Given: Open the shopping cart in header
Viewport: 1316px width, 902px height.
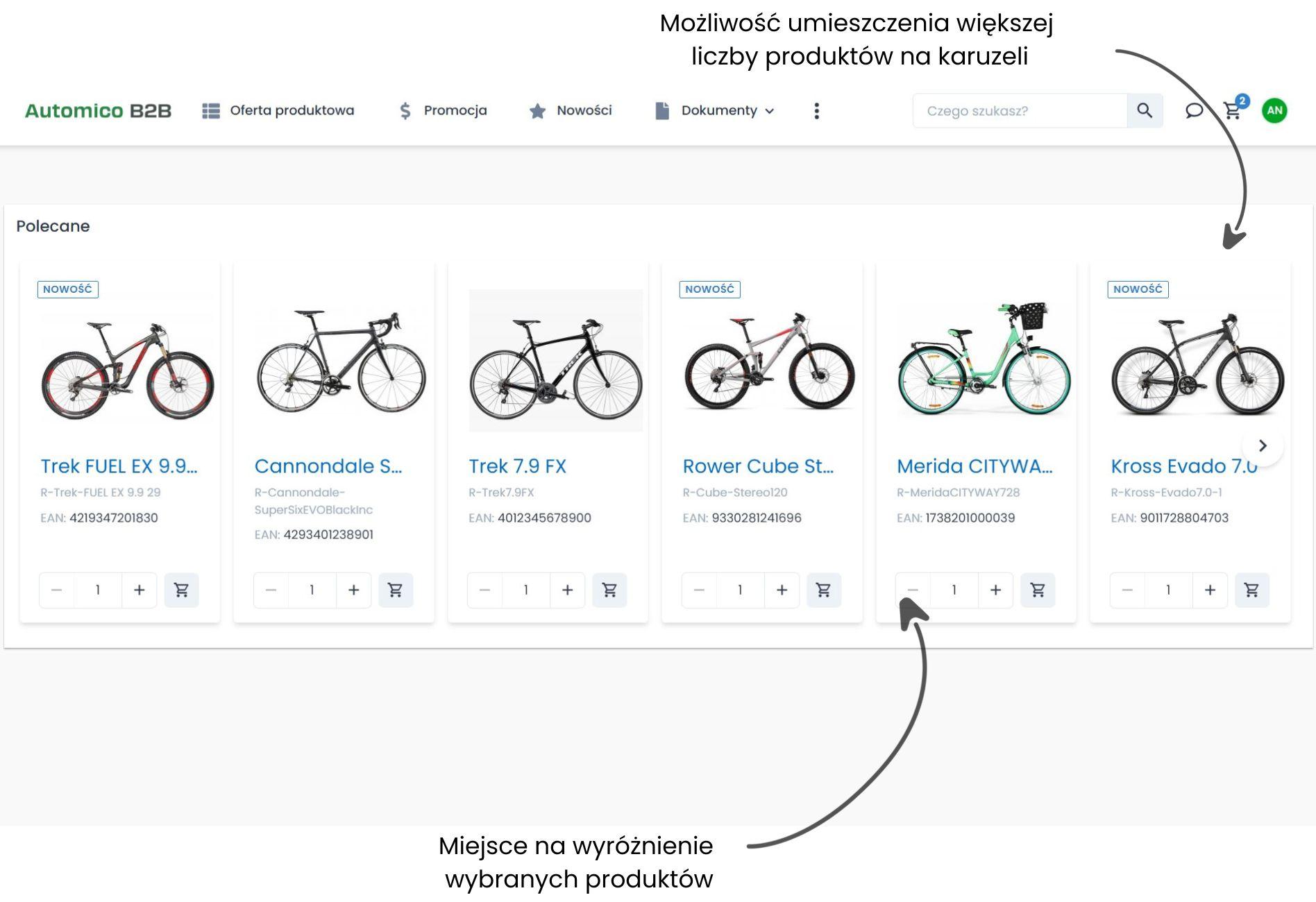Looking at the screenshot, I should coord(1233,111).
